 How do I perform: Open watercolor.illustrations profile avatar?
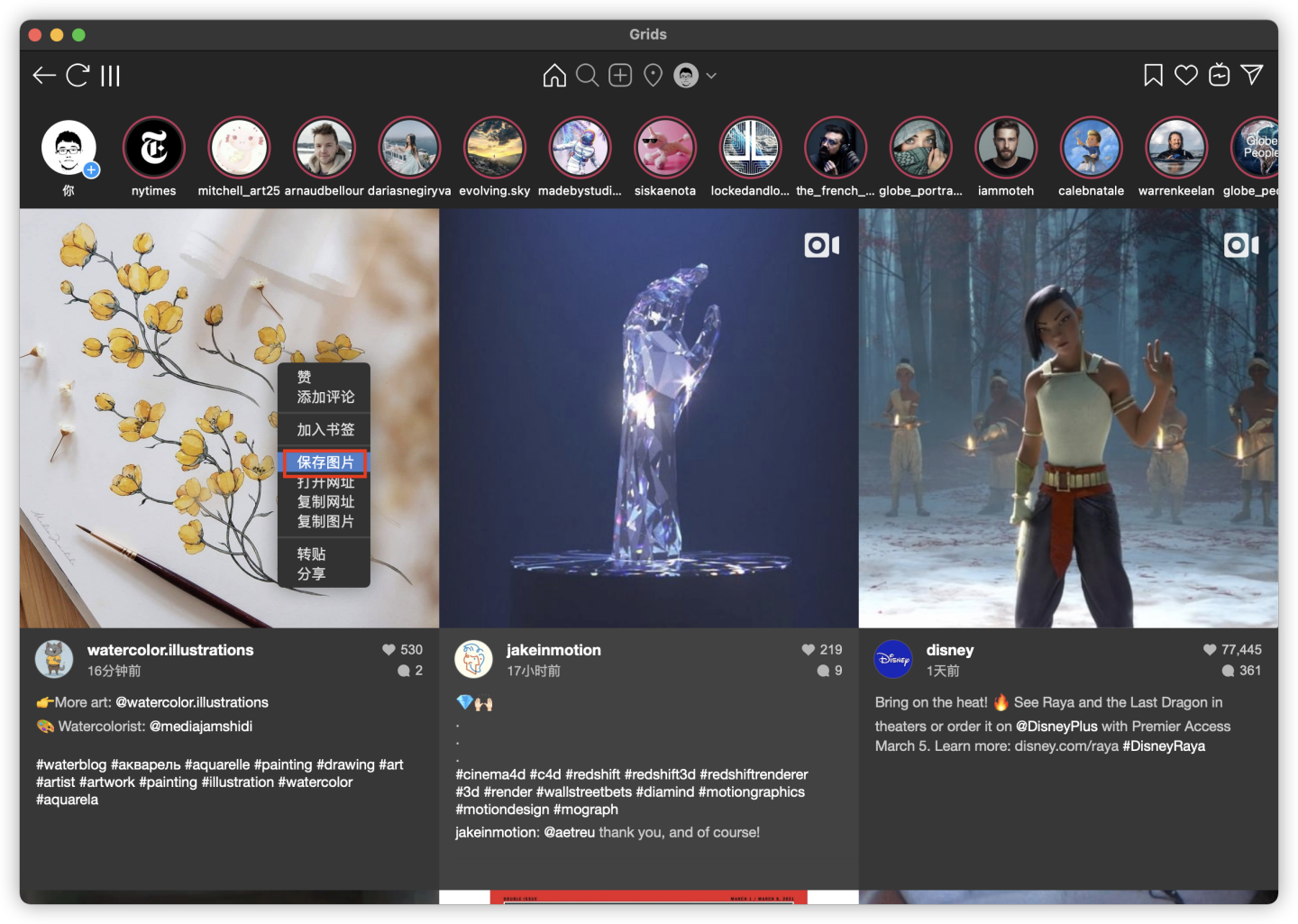[x=54, y=659]
